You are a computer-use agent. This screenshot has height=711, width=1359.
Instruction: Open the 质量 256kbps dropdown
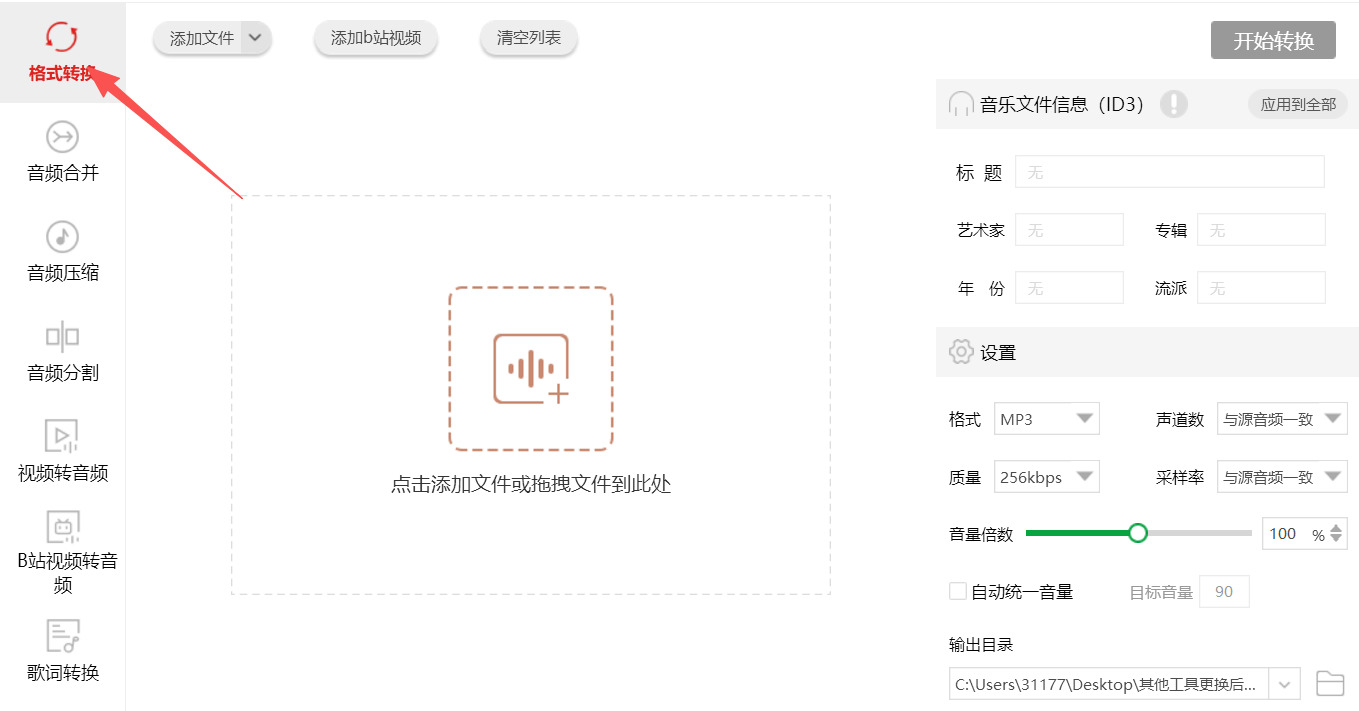[1047, 477]
